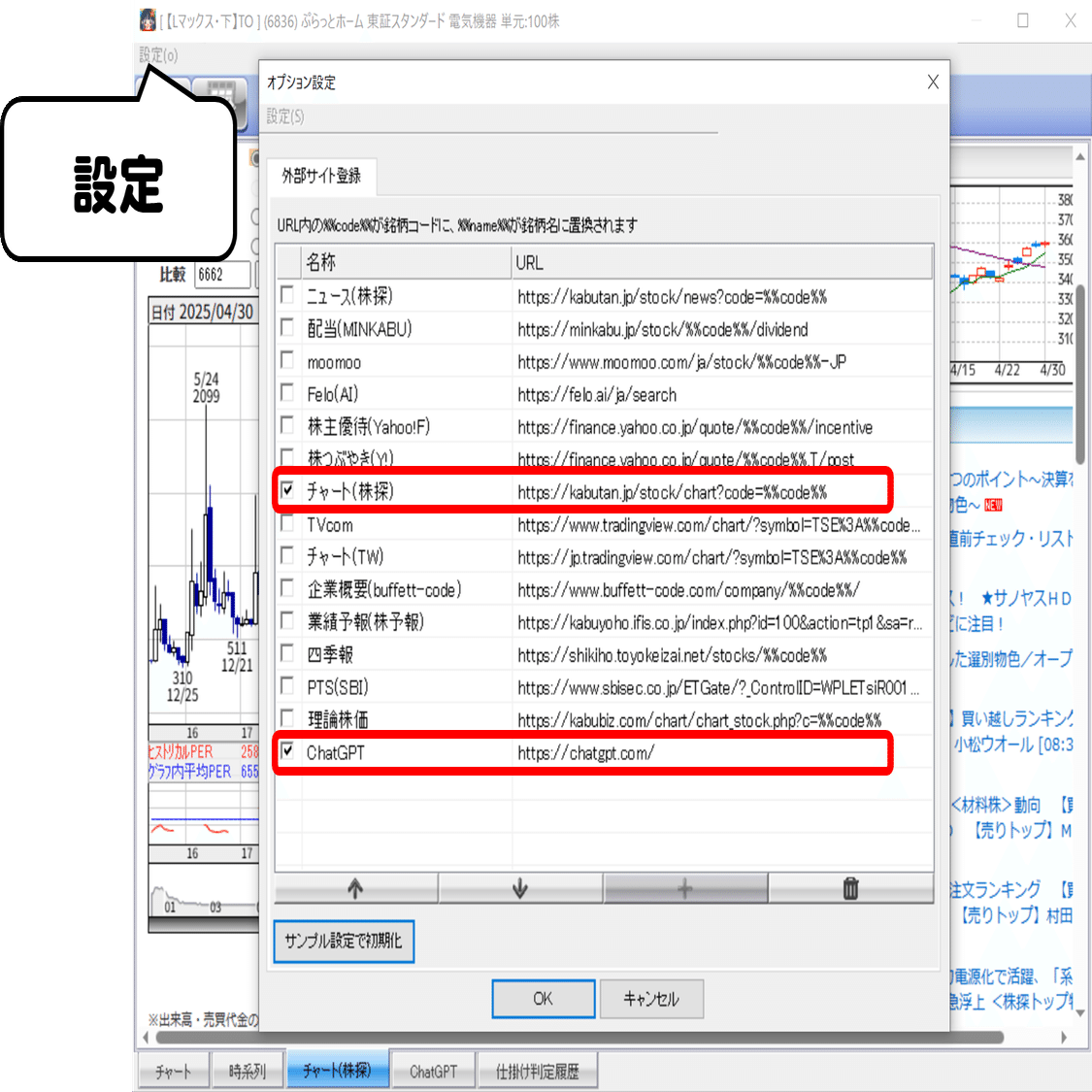The image size is (1092, 1092).
Task: Select the 外部サイト登録 tab
Action: (x=320, y=178)
